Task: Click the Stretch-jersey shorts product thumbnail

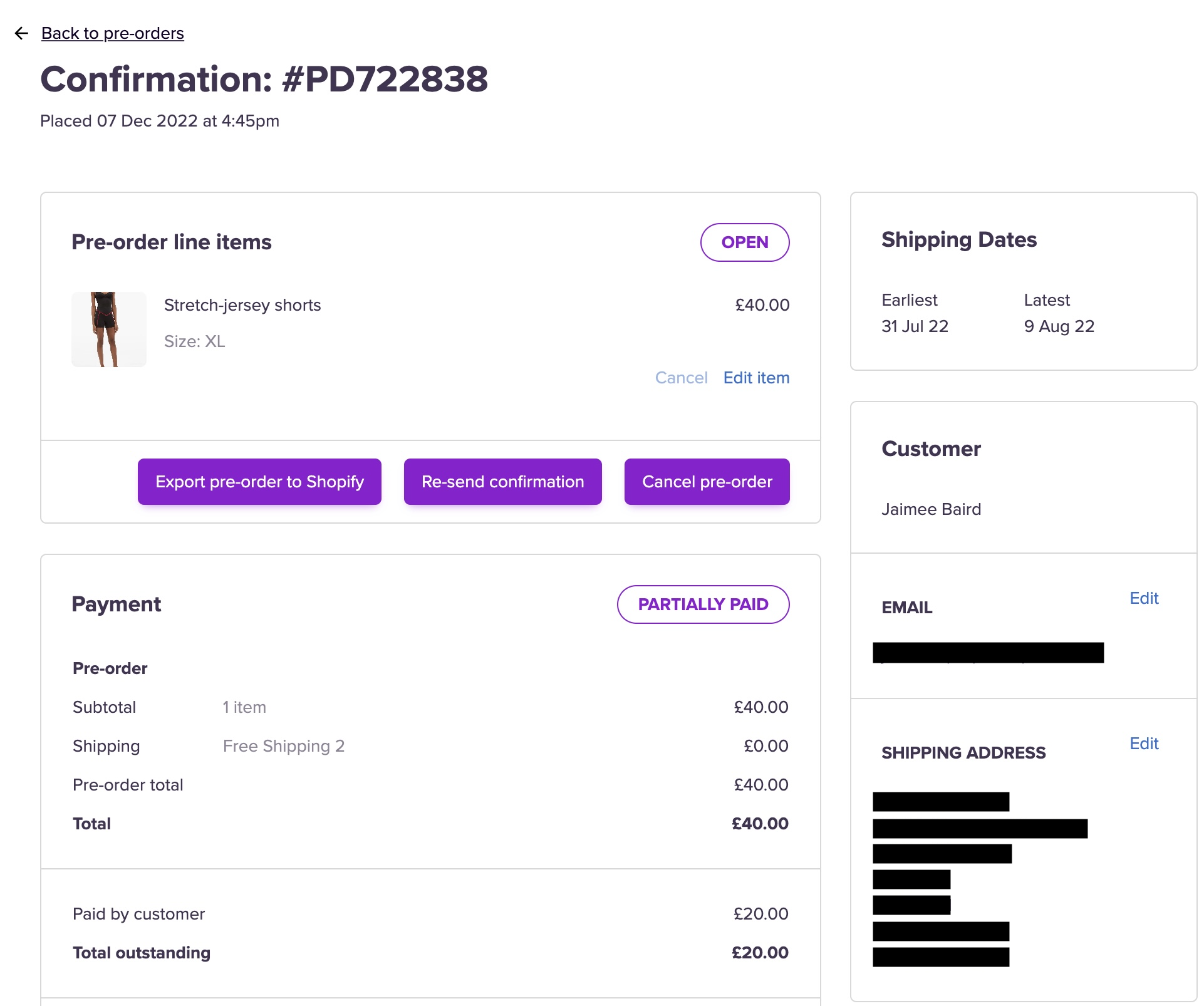Action: coord(109,329)
